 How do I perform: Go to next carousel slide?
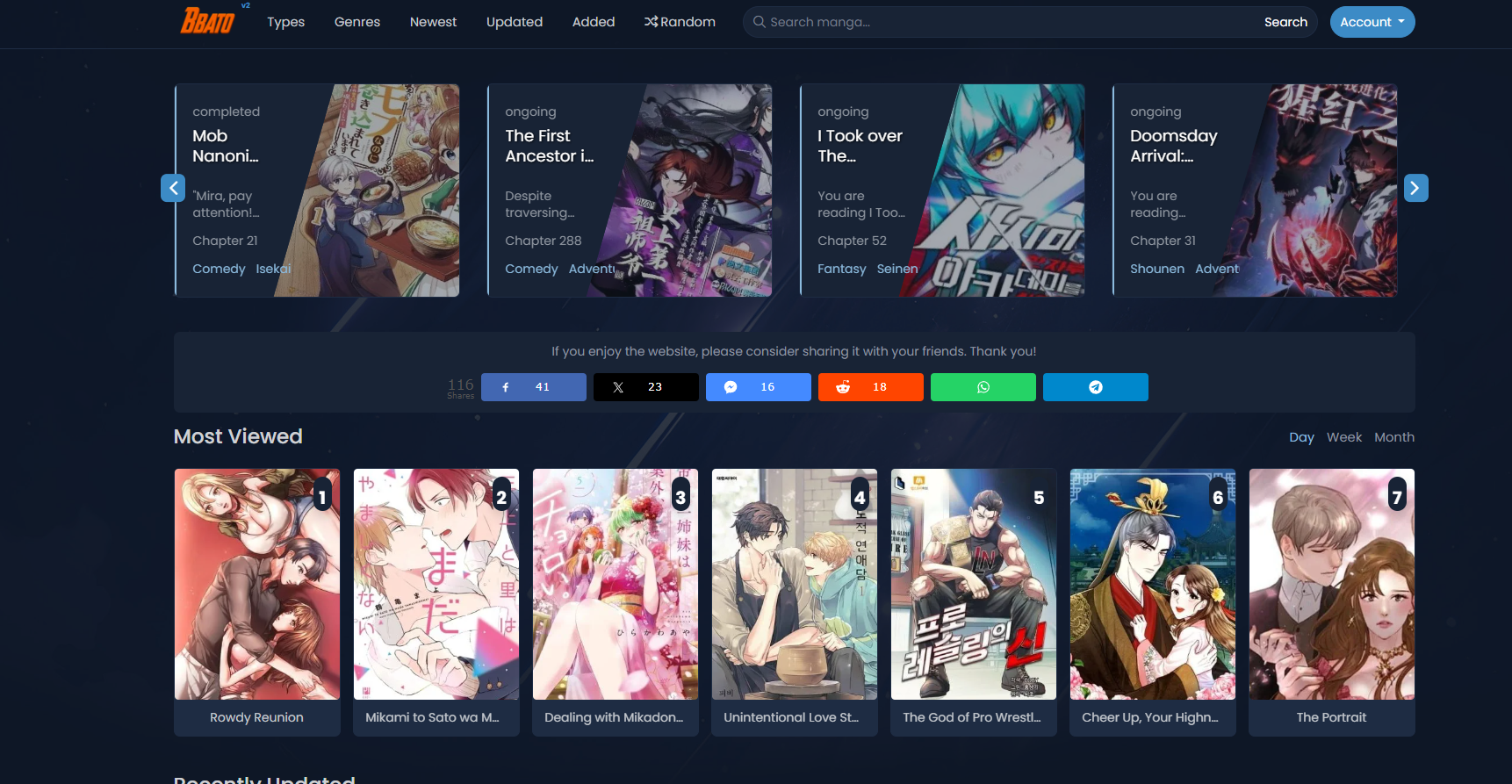(1415, 188)
